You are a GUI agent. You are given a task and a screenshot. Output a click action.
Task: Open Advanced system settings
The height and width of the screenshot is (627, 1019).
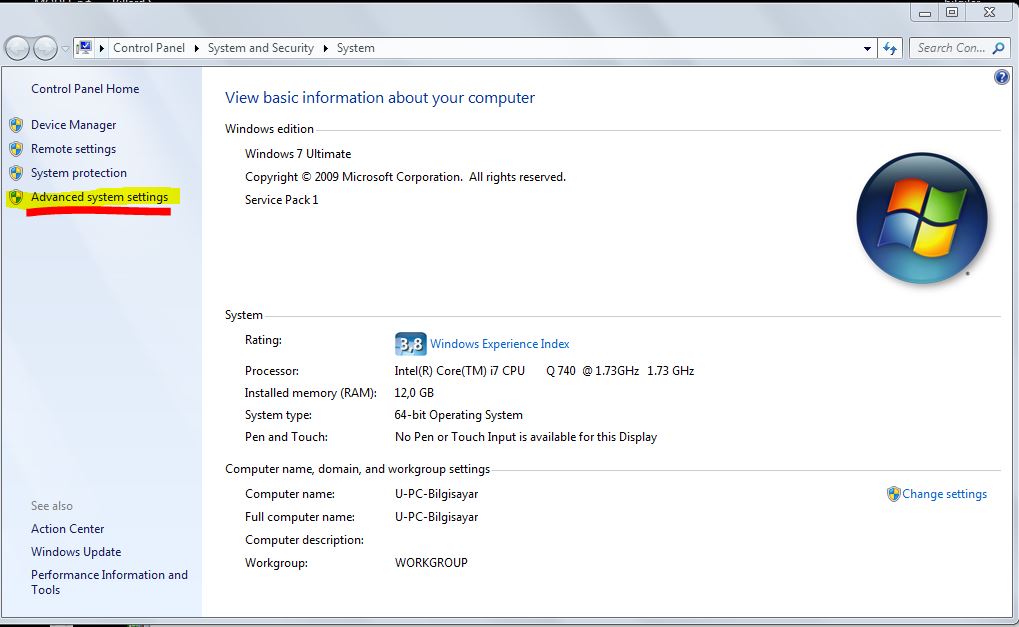pos(99,197)
